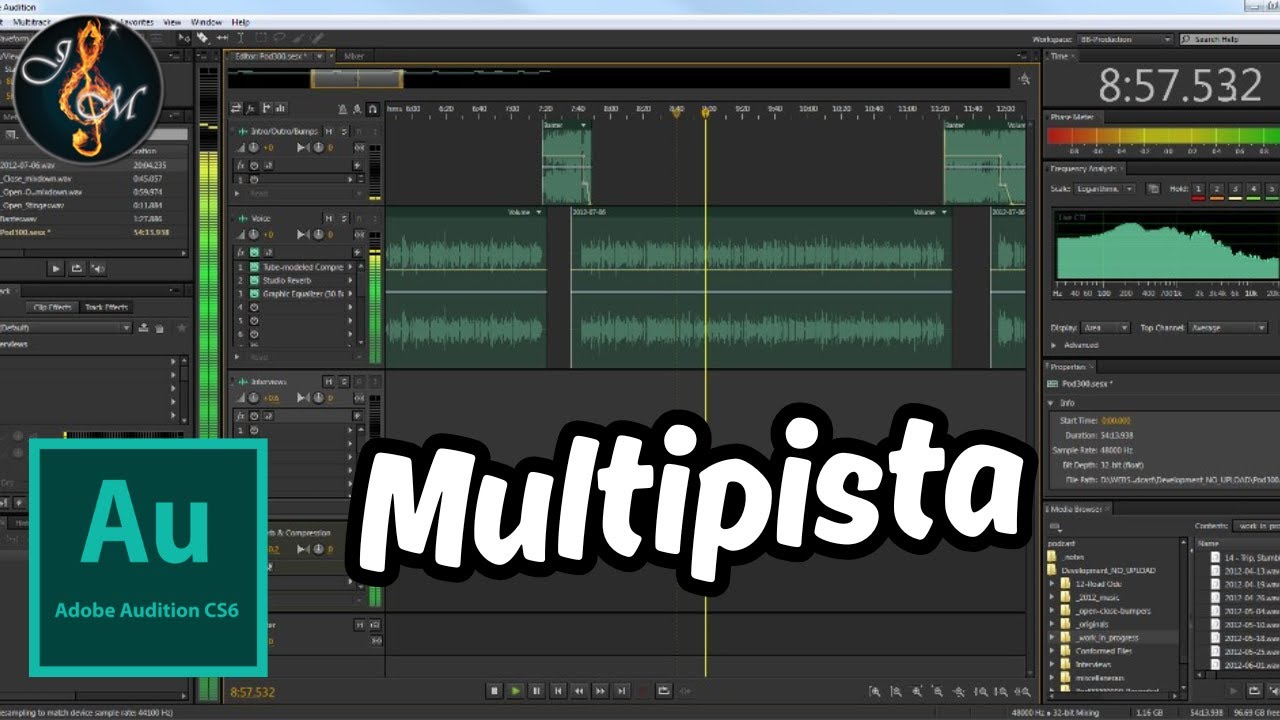Image resolution: width=1280 pixels, height=720 pixels.
Task: Open the Display Area dropdown
Action: [x=1105, y=327]
